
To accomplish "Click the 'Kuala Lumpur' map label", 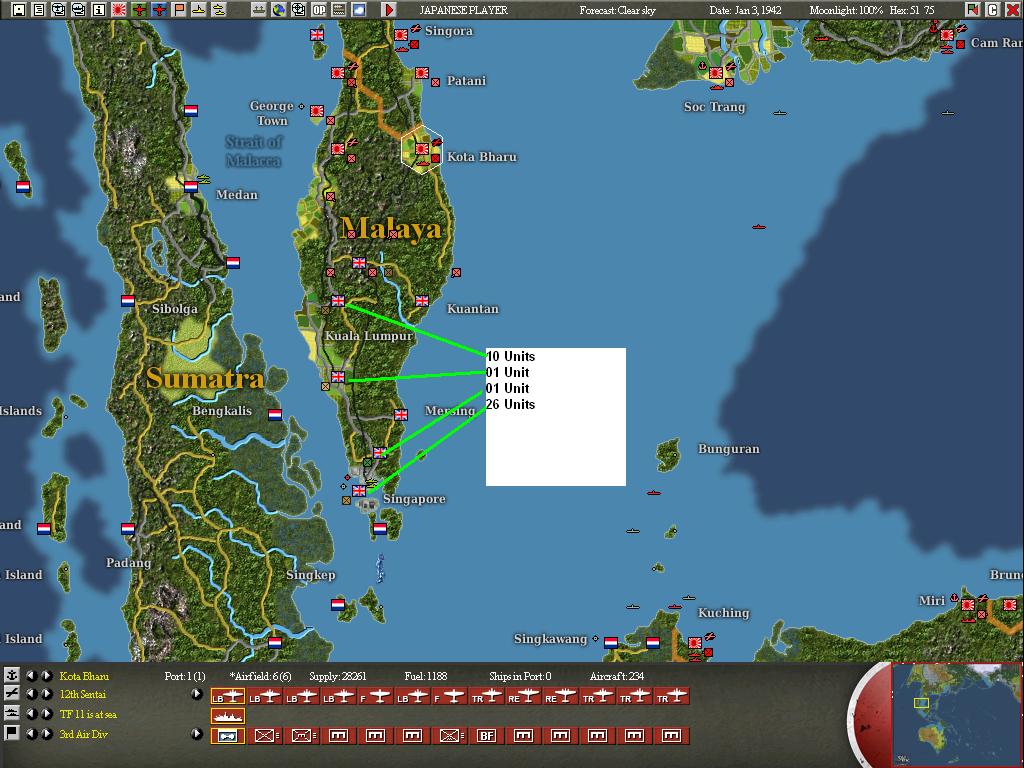I will [x=369, y=336].
